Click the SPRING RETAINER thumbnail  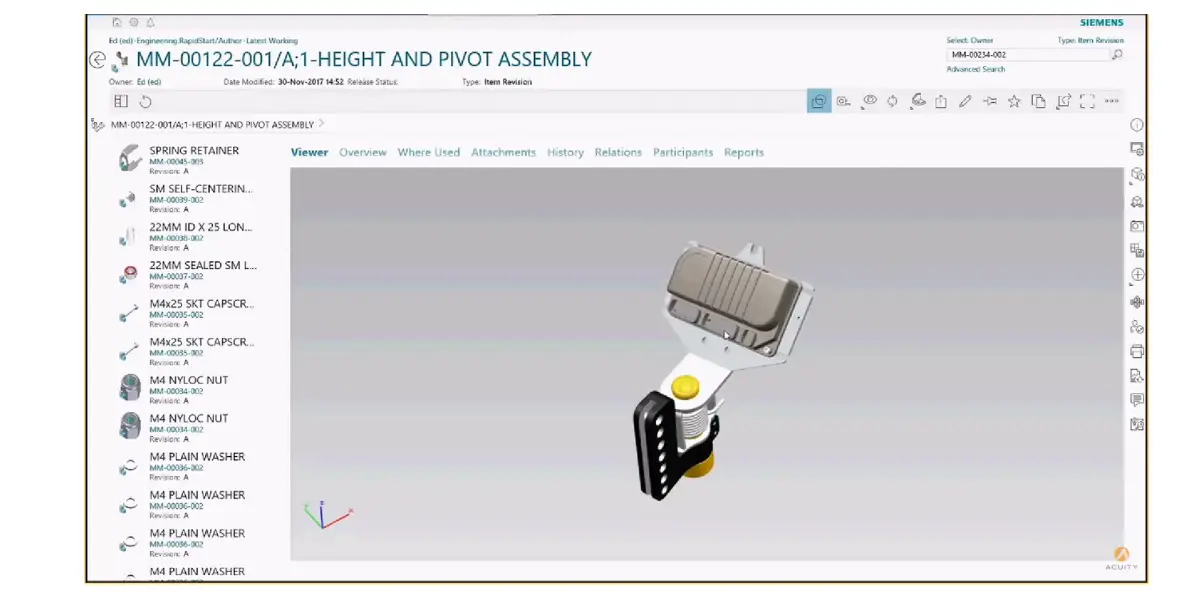point(129,159)
